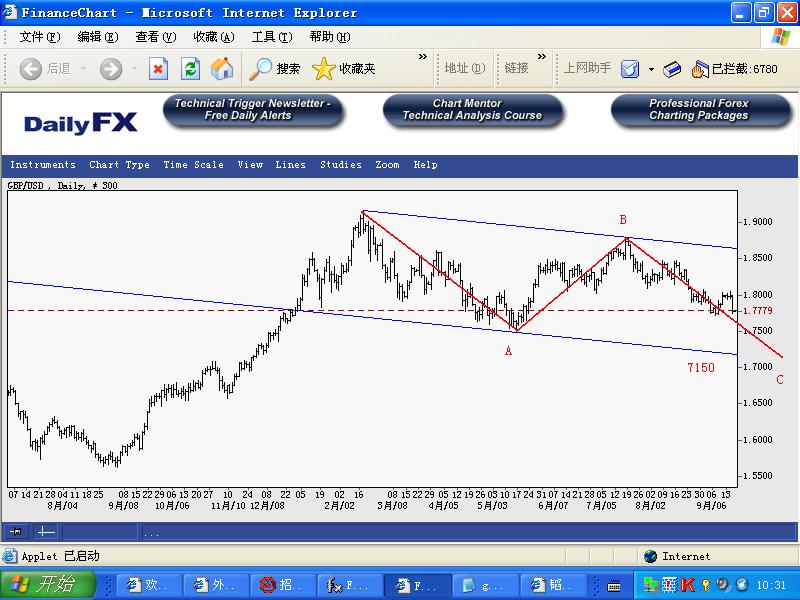Viewport: 800px width, 600px height.
Task: Click the eraser icon next to mail dropdown
Action: (x=672, y=69)
